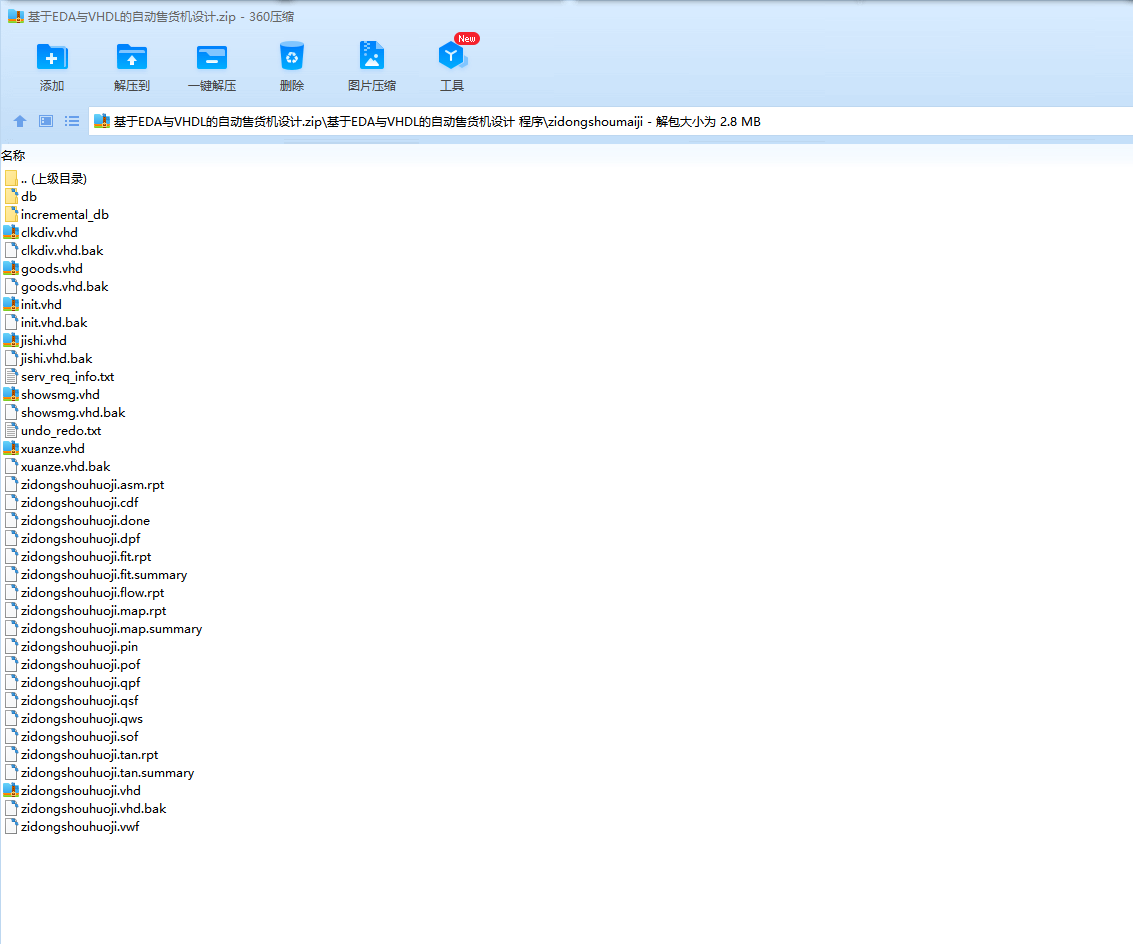
Task: Select the init.vhd file icon
Action: pos(11,305)
